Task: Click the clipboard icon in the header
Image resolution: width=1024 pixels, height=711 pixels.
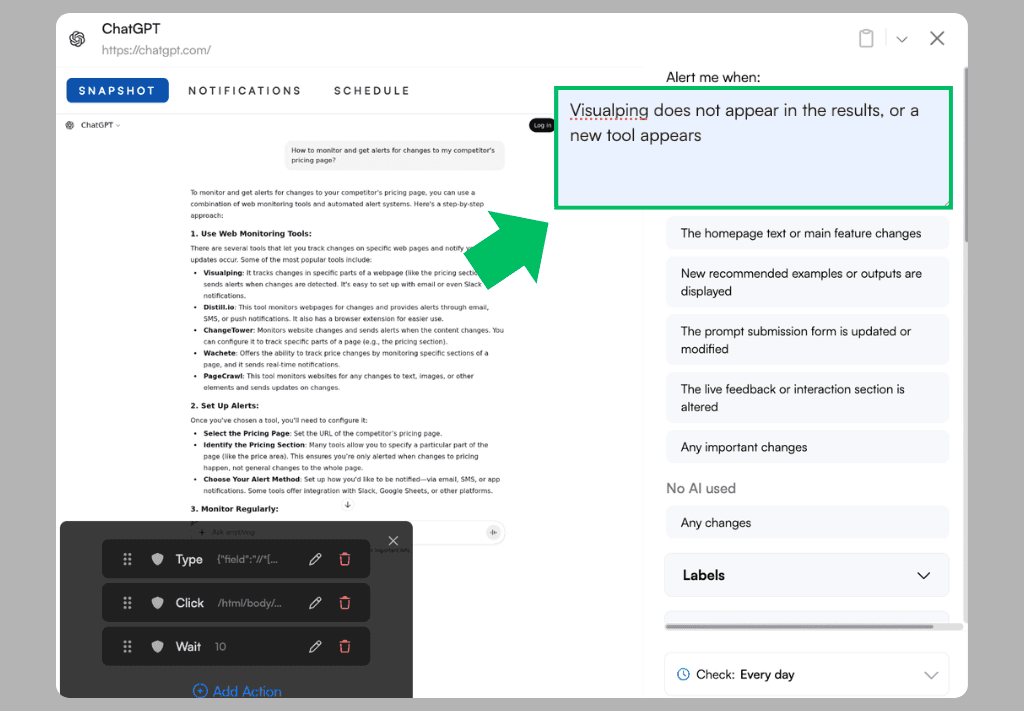Action: tap(866, 39)
